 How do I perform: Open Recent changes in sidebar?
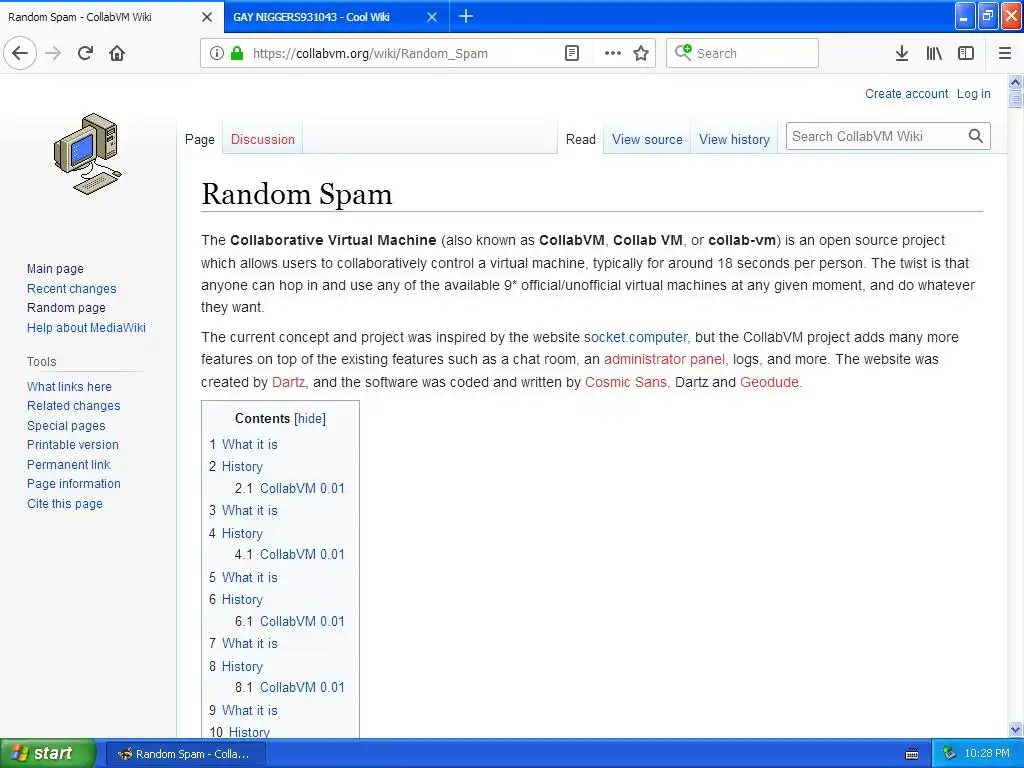point(71,288)
